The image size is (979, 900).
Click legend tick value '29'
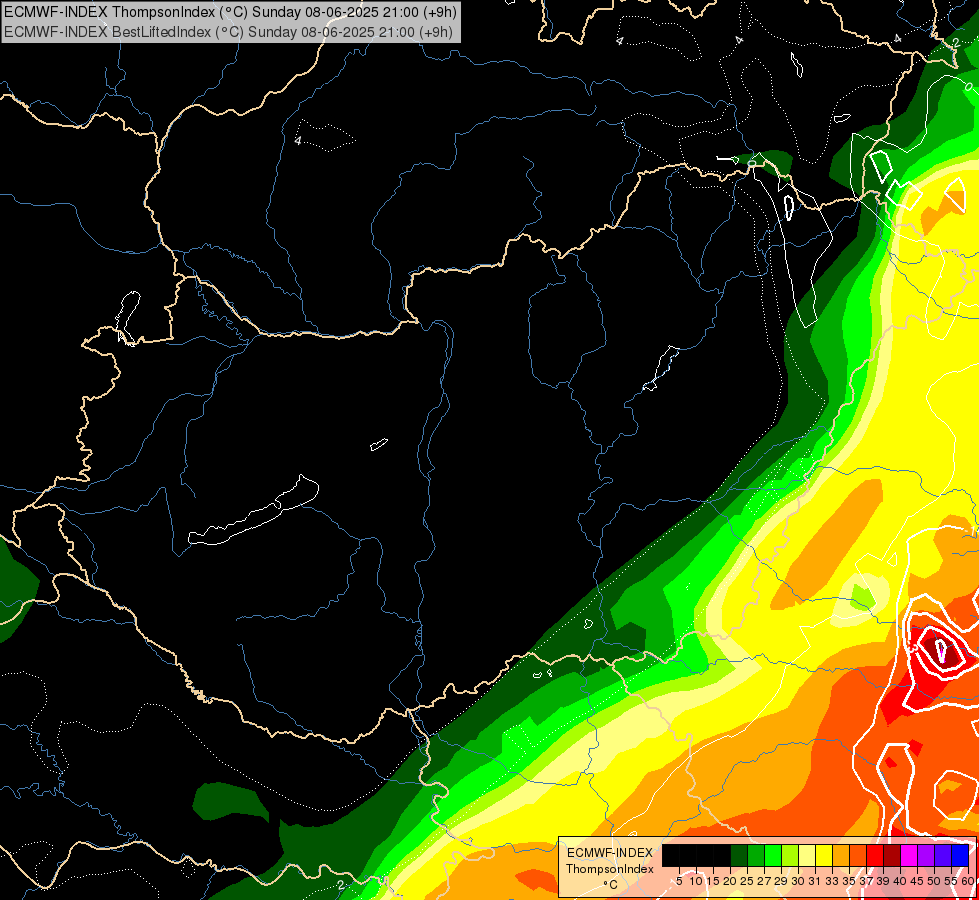coord(782,881)
